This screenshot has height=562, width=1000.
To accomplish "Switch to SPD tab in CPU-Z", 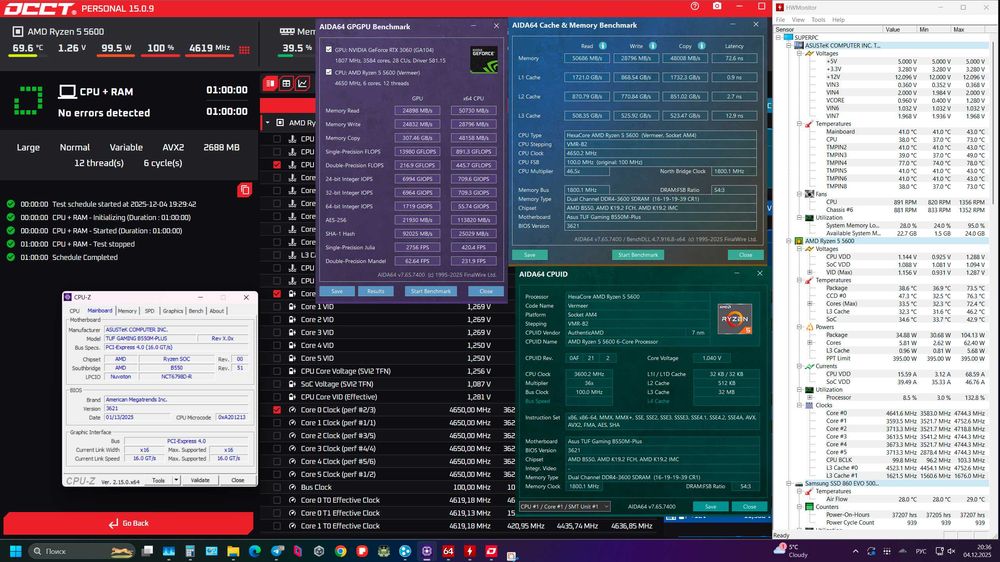I will click(x=149, y=311).
